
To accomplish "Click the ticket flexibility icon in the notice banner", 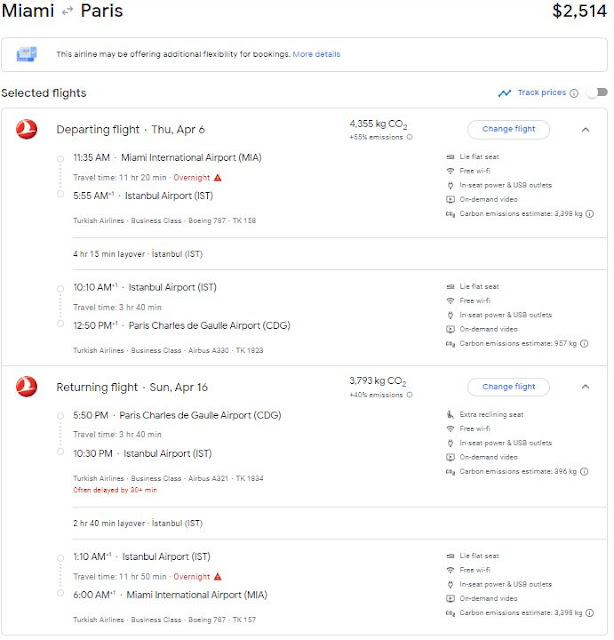I will (x=27, y=54).
